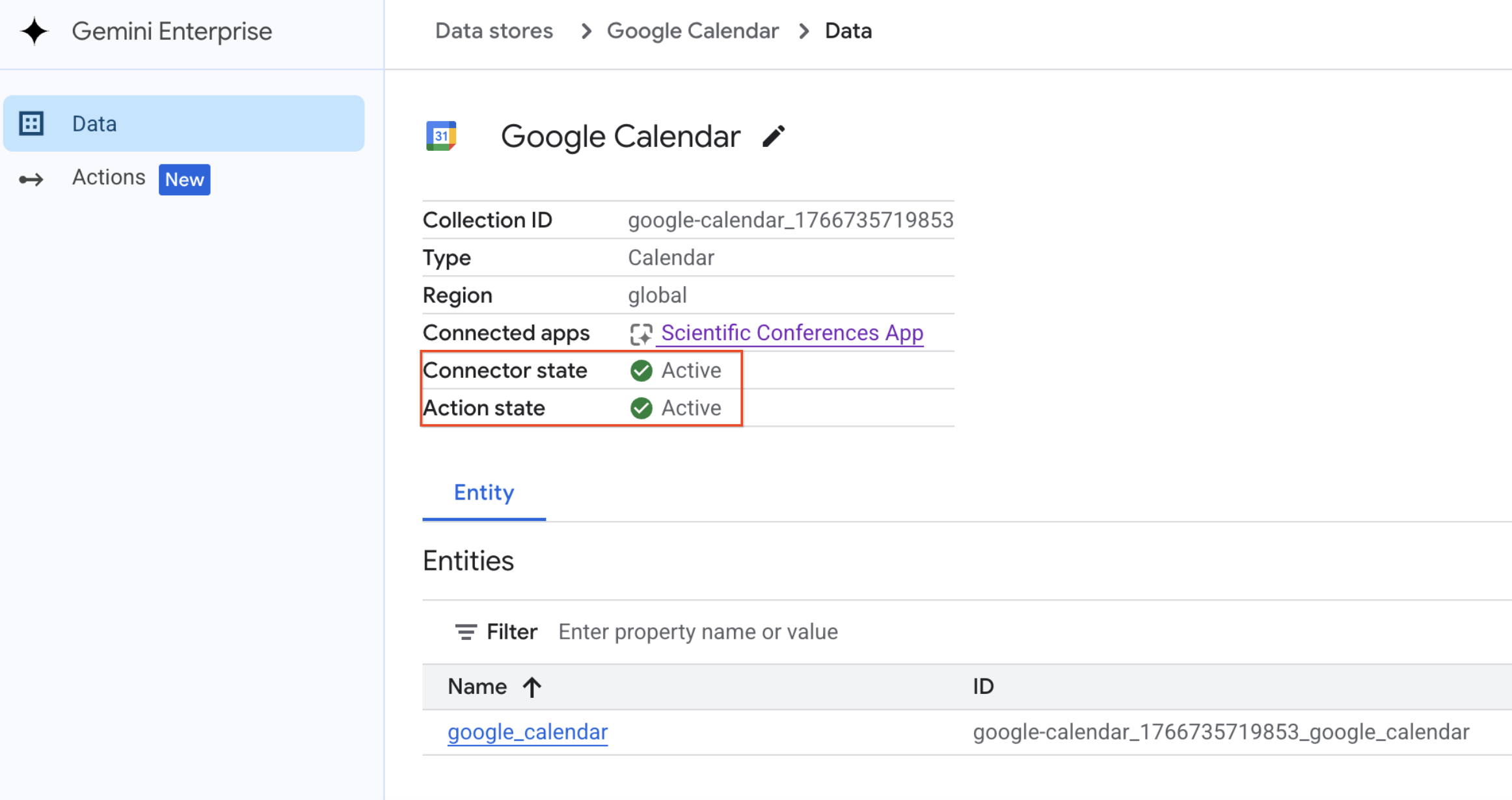Screen dimensions: 1512x800
Task: Switch to the Entity tab
Action: pyautogui.click(x=483, y=492)
